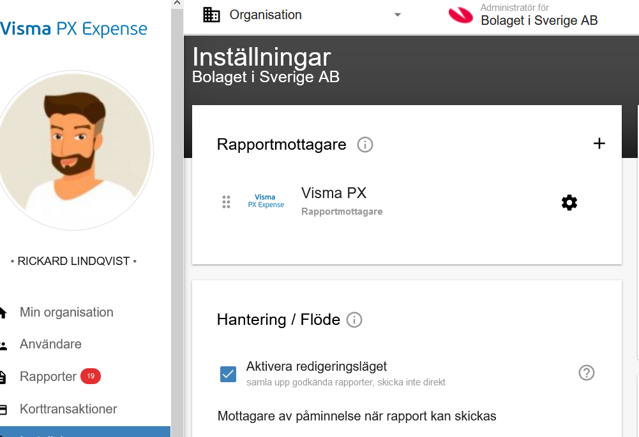Click the plus icon to add Rapportmottagare

click(x=599, y=143)
